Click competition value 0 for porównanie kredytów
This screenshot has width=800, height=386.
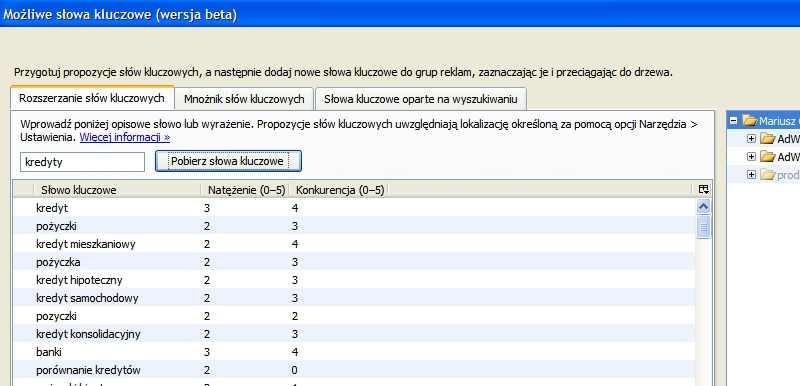tap(294, 370)
